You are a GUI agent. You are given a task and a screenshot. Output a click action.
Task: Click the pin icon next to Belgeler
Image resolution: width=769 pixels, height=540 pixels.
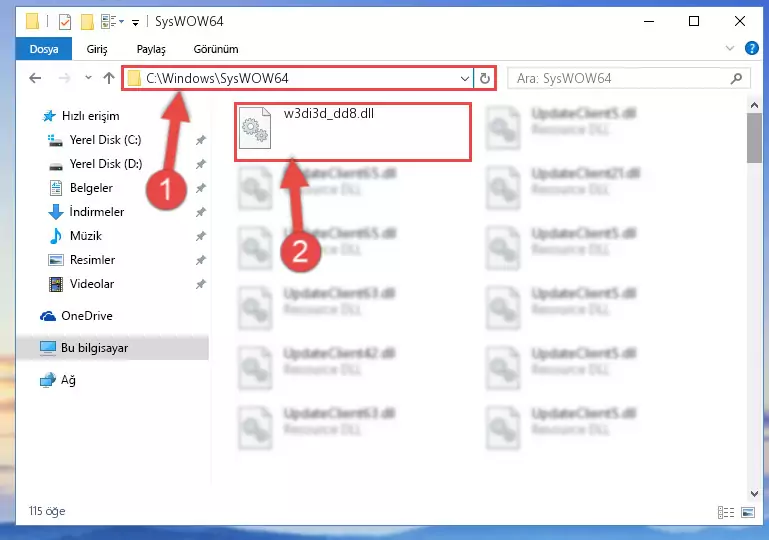click(x=201, y=188)
